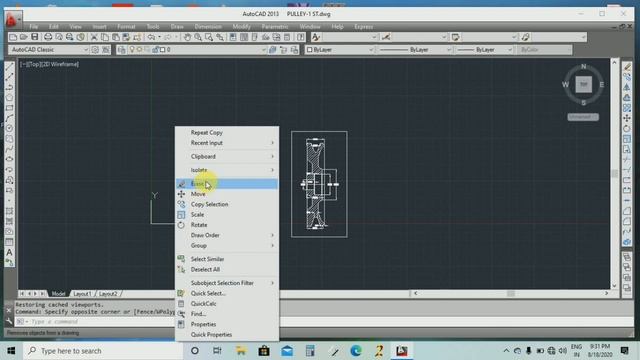Viewport: 640px width, 360px height.
Task: Click the Model tab
Action: (58, 294)
